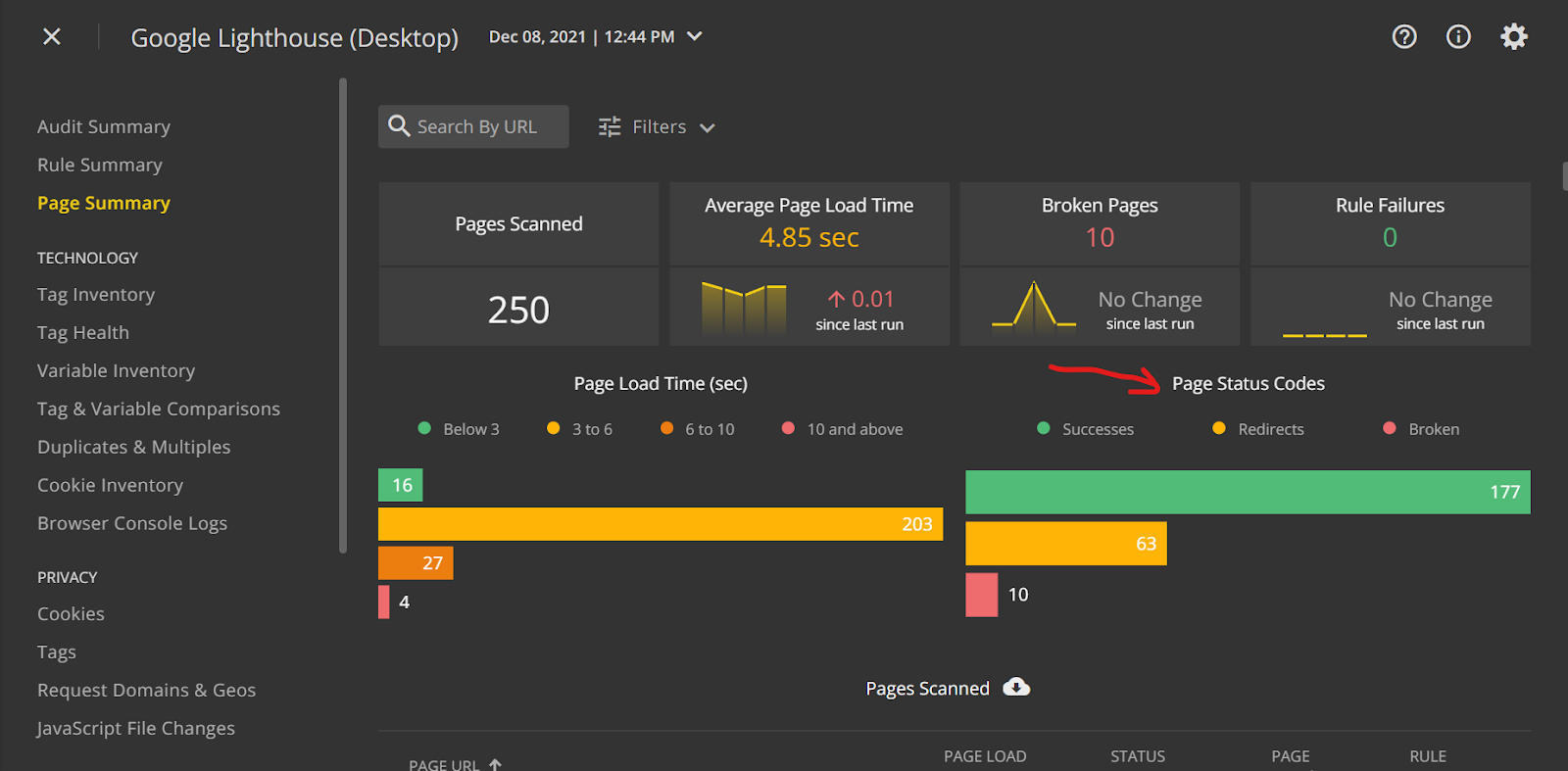The height and width of the screenshot is (771, 1568).
Task: Toggle the Redirects legend item
Action: click(1258, 429)
